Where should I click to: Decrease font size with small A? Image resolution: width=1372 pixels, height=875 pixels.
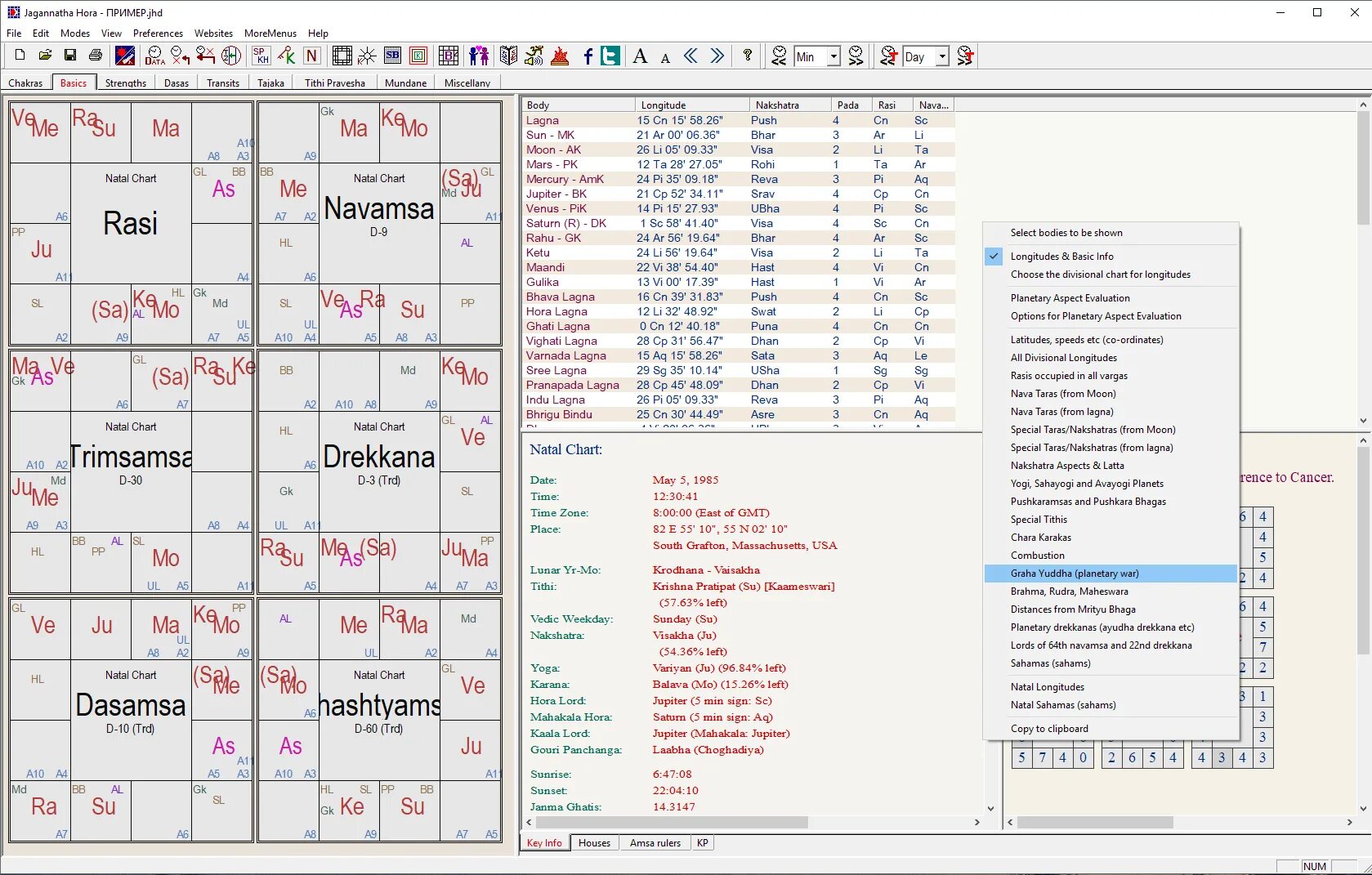click(x=665, y=57)
